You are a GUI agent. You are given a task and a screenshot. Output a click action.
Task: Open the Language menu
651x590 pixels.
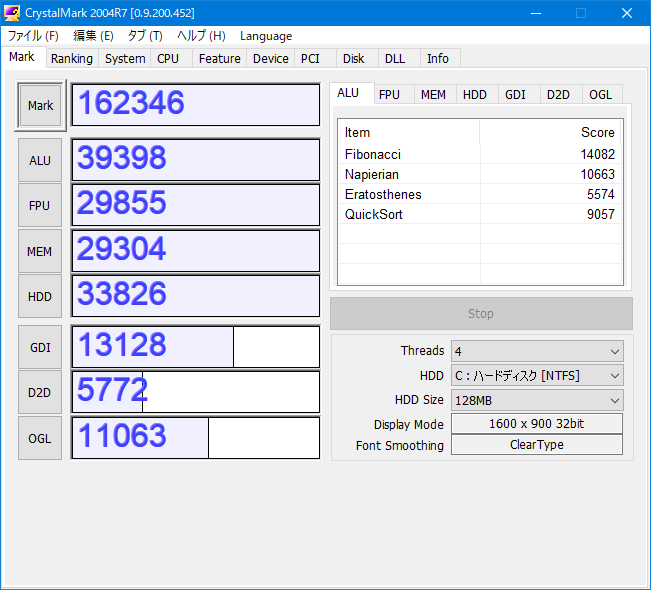point(266,36)
